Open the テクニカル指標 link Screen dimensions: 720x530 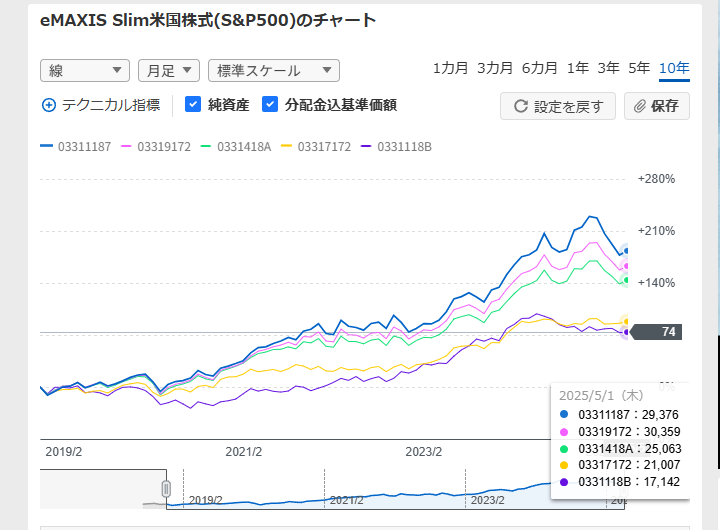click(x=111, y=105)
